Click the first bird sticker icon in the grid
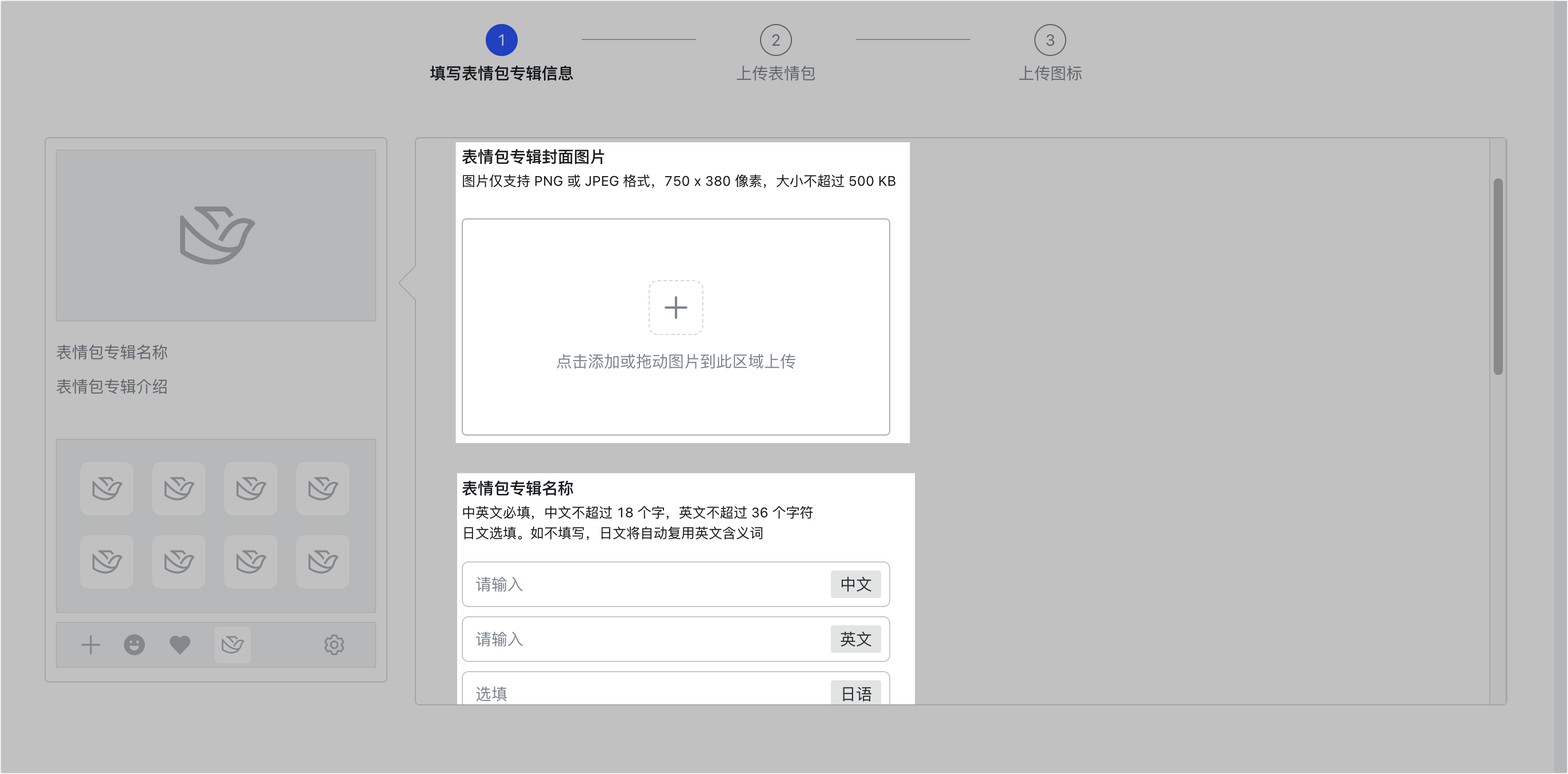1568x774 pixels. coord(106,488)
